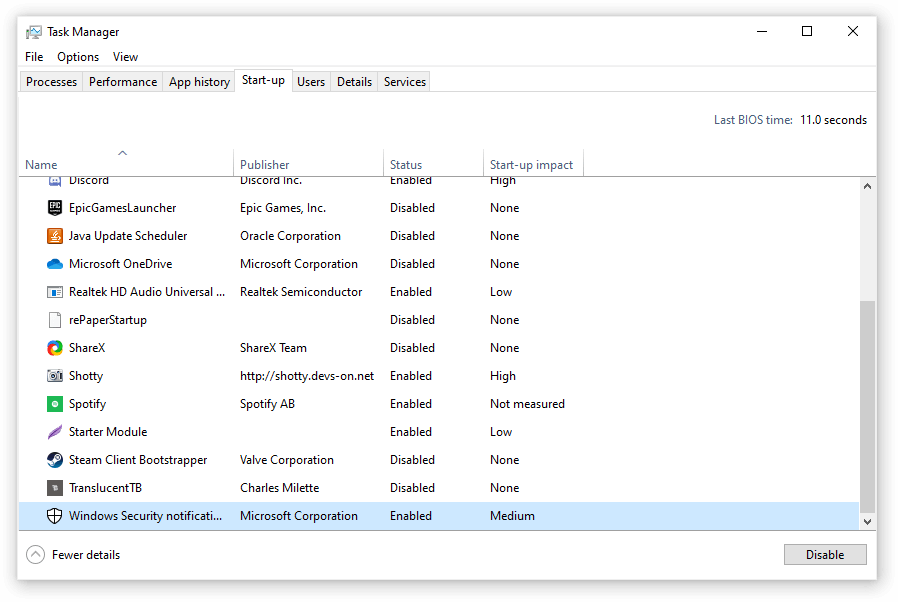Click the rePaperStartup blank file icon
898x602 pixels.
pos(54,320)
